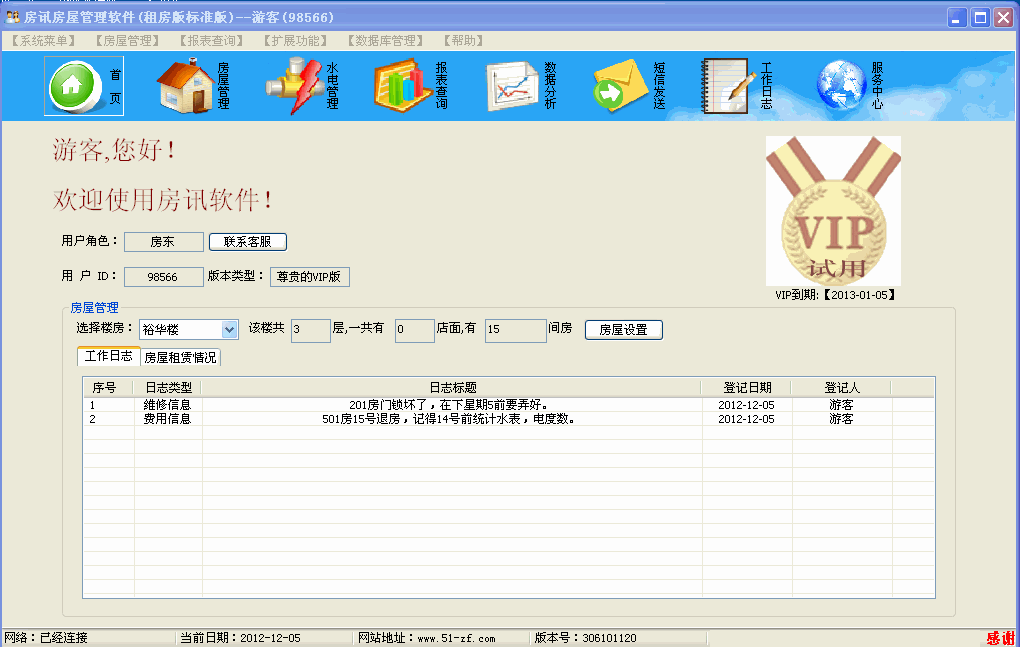Open the 【系统菜单】 menu
Viewport: 1020px width, 647px height.
(x=43, y=40)
